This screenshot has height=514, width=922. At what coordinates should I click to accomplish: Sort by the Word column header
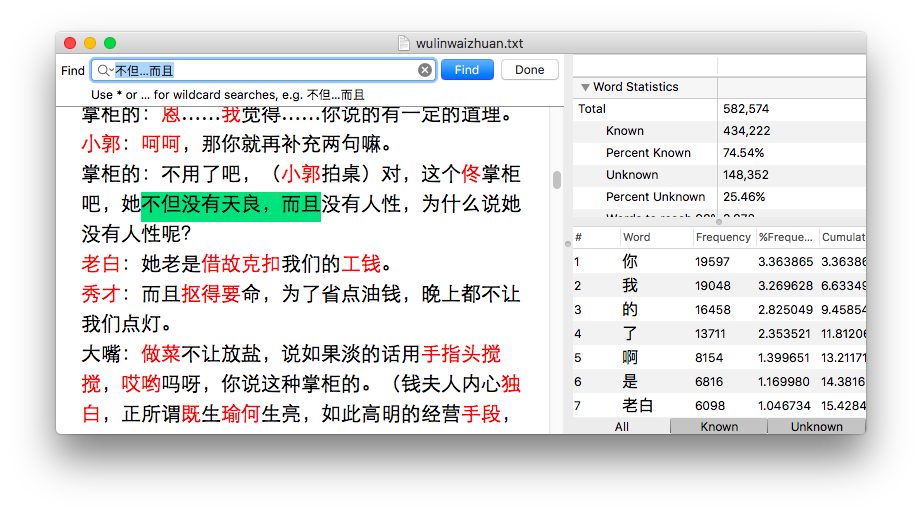(x=656, y=238)
